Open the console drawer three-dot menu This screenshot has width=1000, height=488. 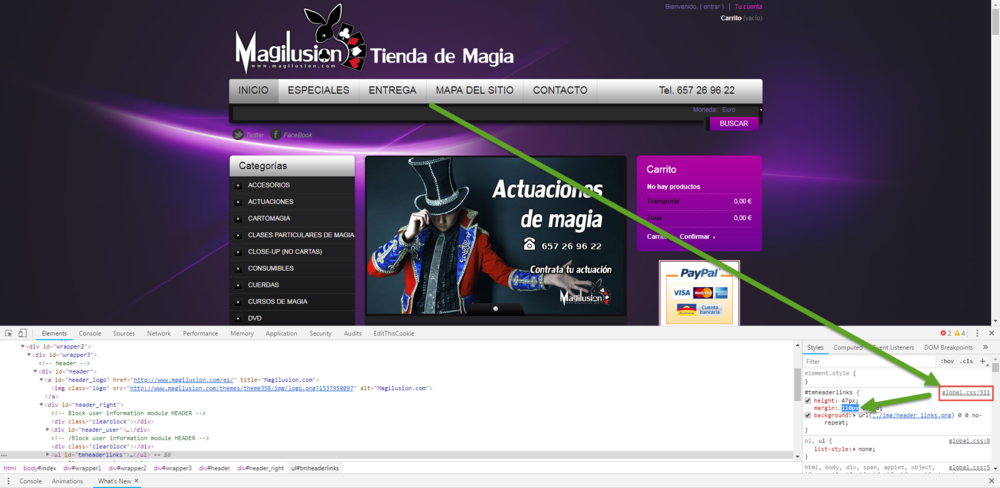click(8, 481)
